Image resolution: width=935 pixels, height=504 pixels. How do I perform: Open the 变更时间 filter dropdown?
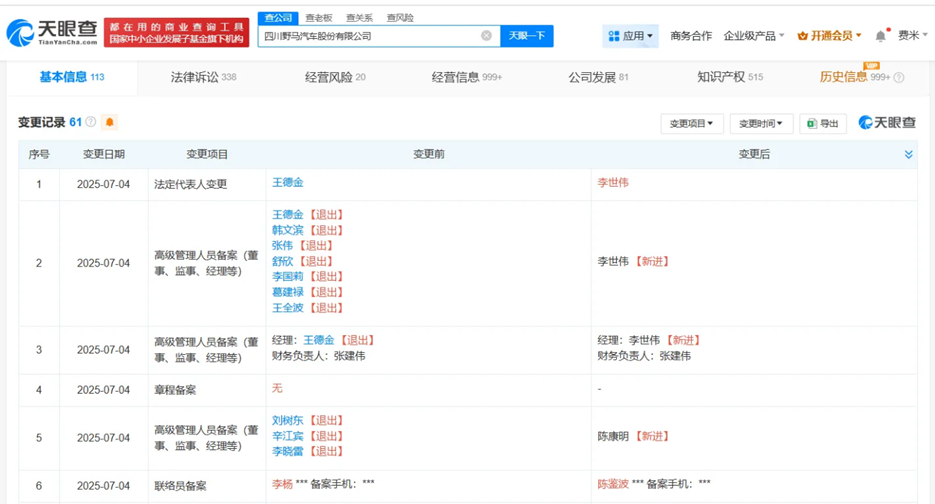[761, 123]
